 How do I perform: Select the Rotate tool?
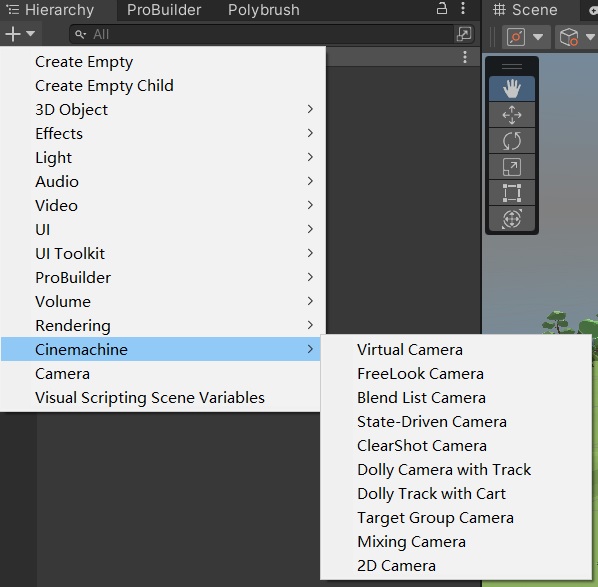tap(511, 141)
